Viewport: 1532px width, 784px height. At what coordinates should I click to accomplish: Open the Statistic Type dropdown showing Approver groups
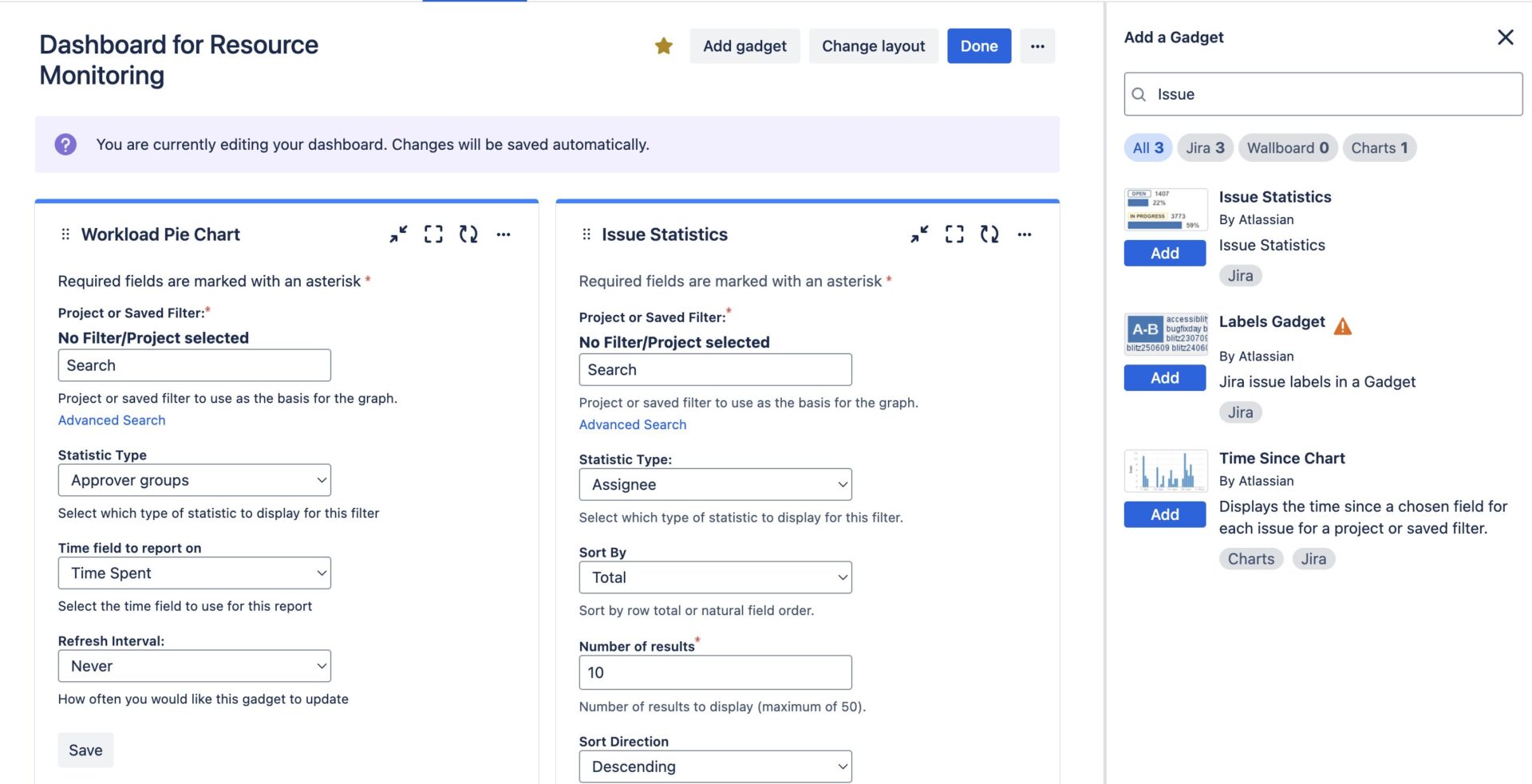point(194,479)
